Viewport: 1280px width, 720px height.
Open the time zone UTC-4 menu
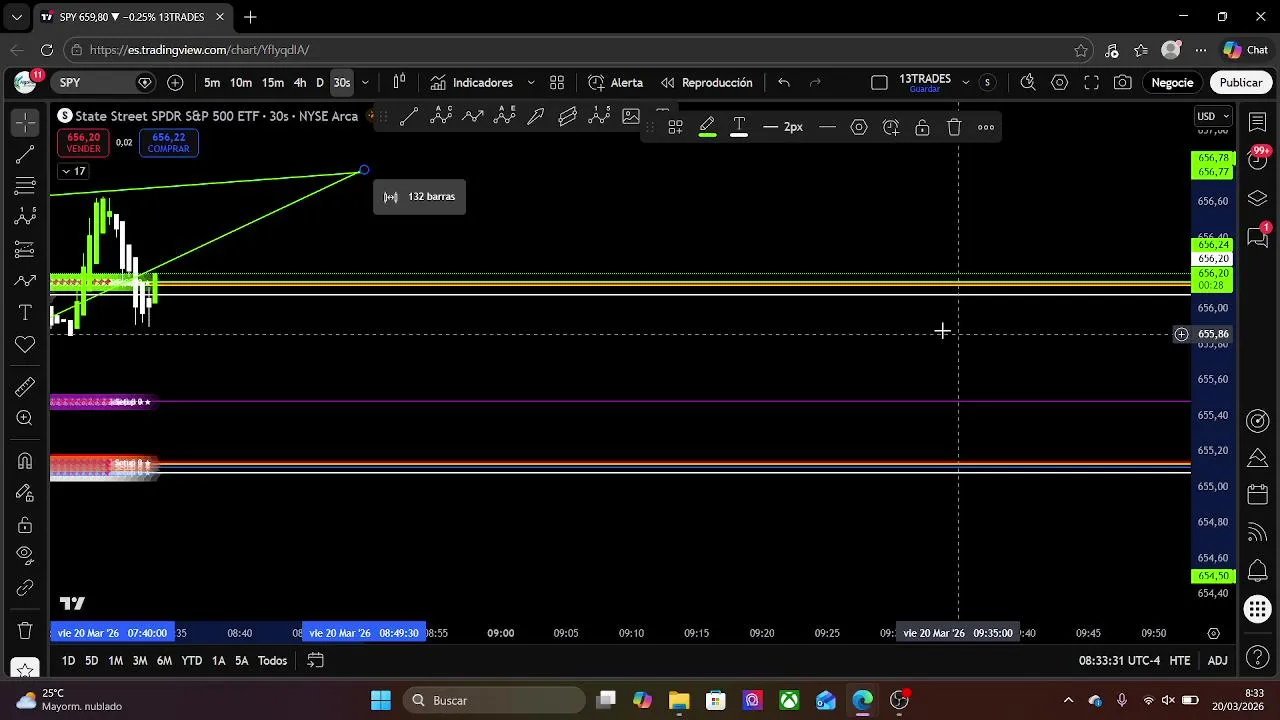pyautogui.click(x=1119, y=660)
